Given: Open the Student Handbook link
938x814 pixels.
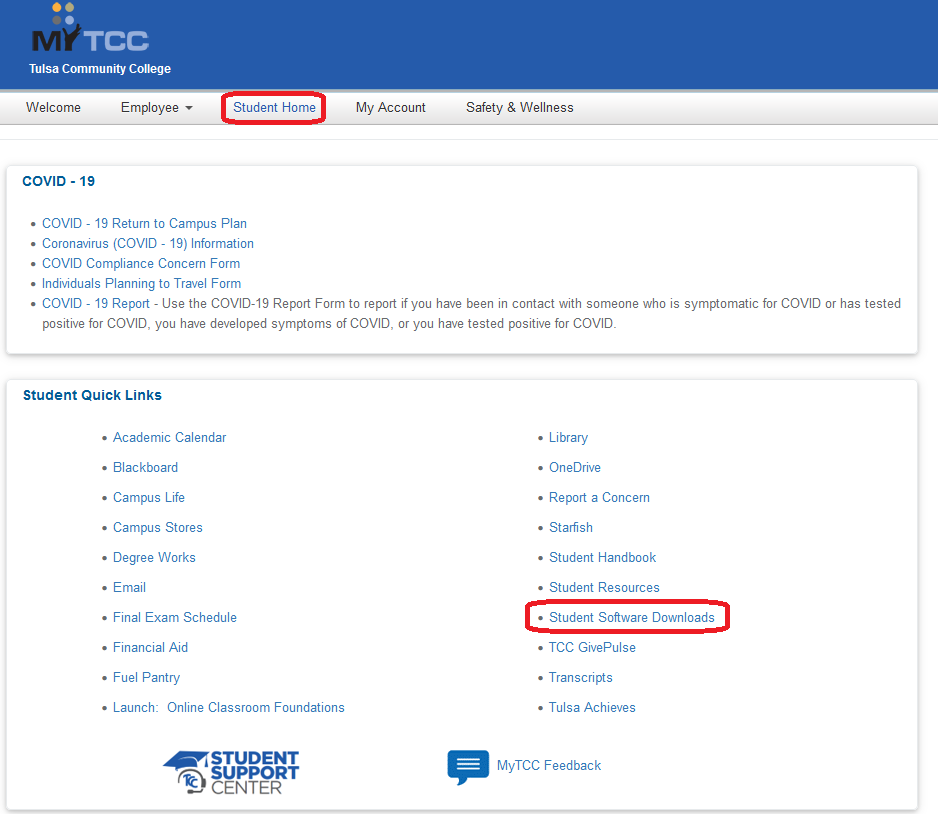Looking at the screenshot, I should [x=602, y=557].
